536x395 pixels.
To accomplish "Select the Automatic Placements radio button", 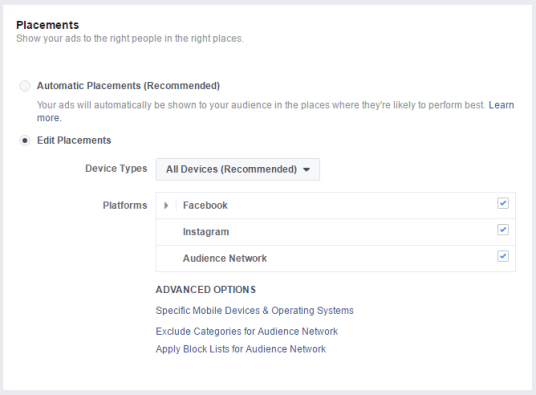I will click(x=25, y=86).
